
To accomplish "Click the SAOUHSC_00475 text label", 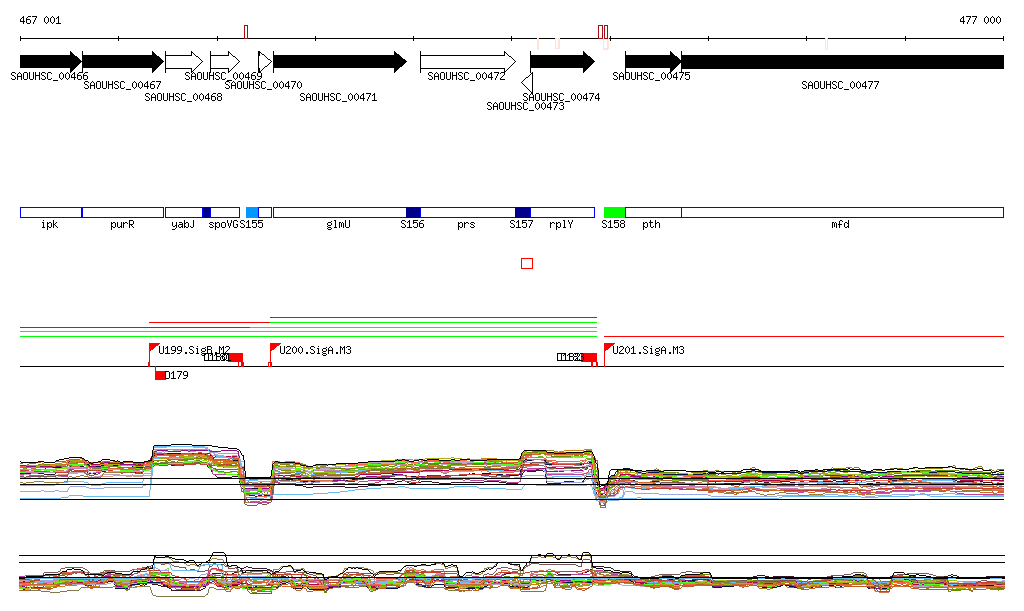I will click(651, 76).
